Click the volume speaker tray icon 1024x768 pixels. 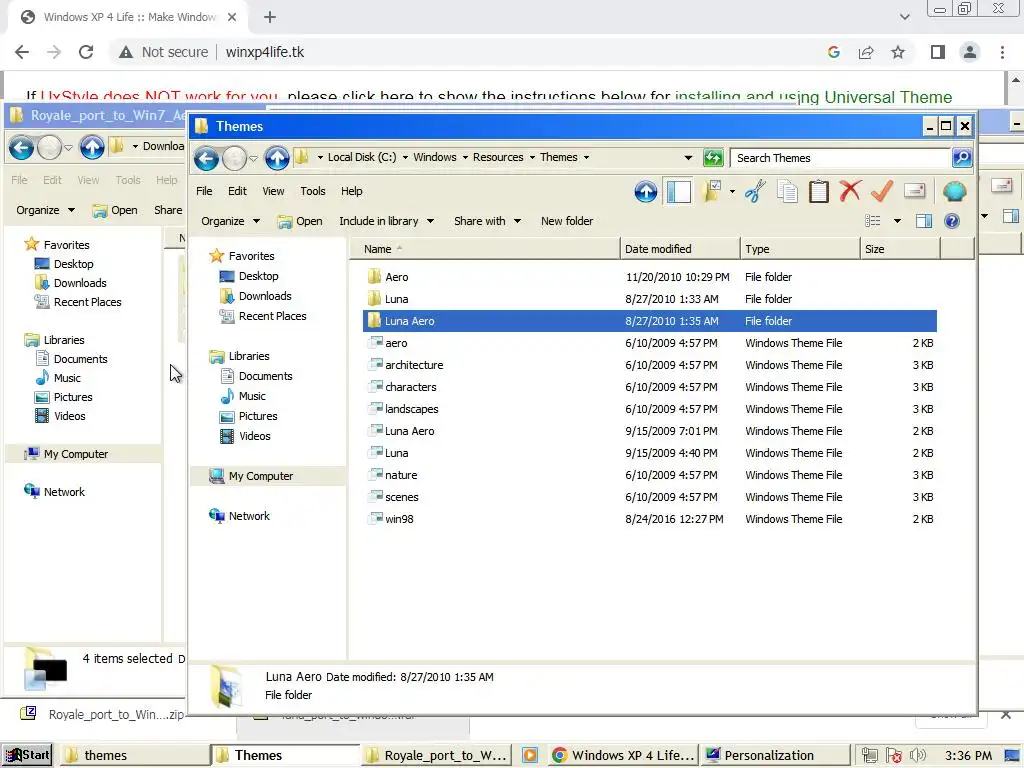[917, 756]
